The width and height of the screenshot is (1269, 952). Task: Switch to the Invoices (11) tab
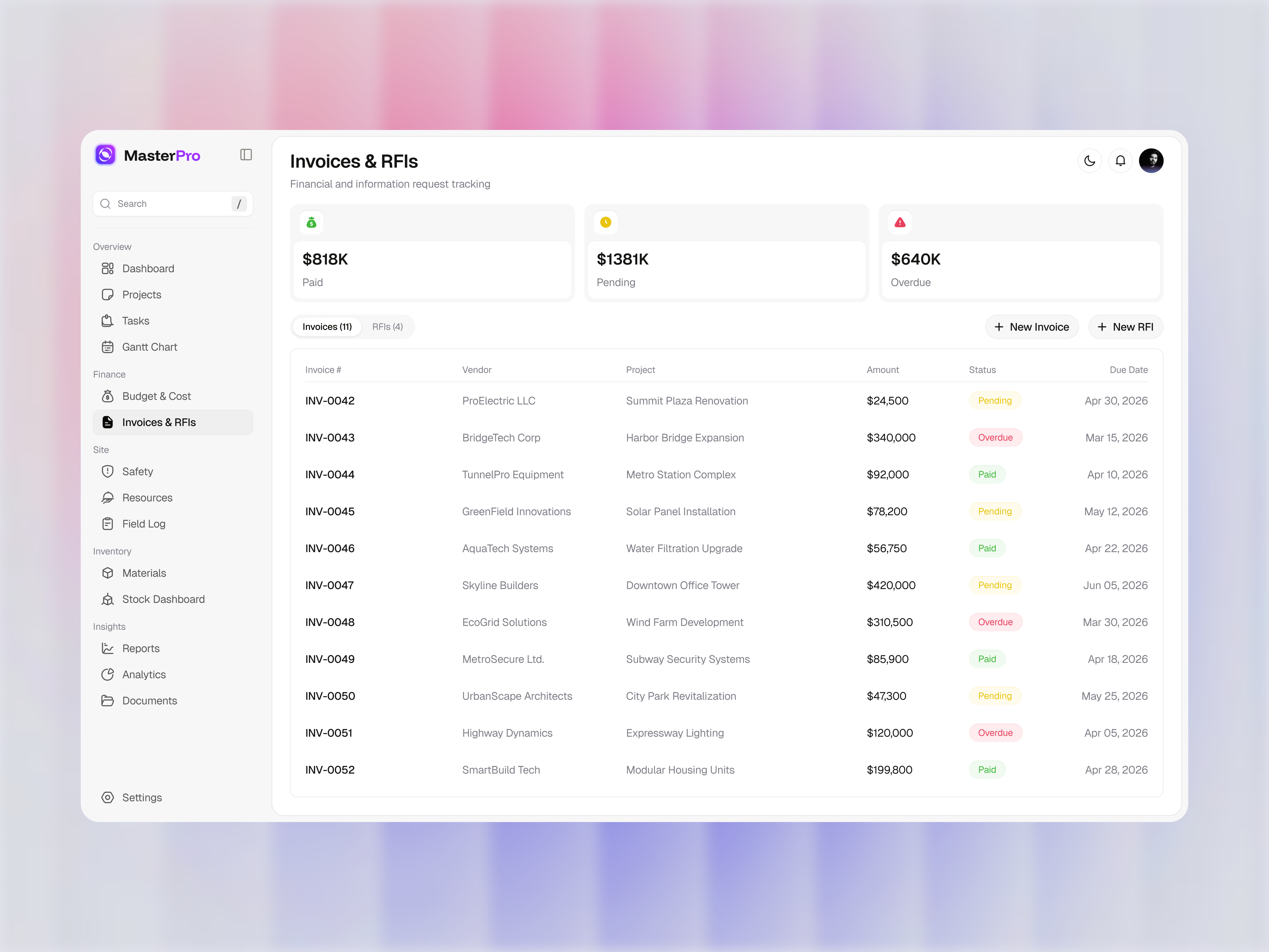[x=327, y=327]
